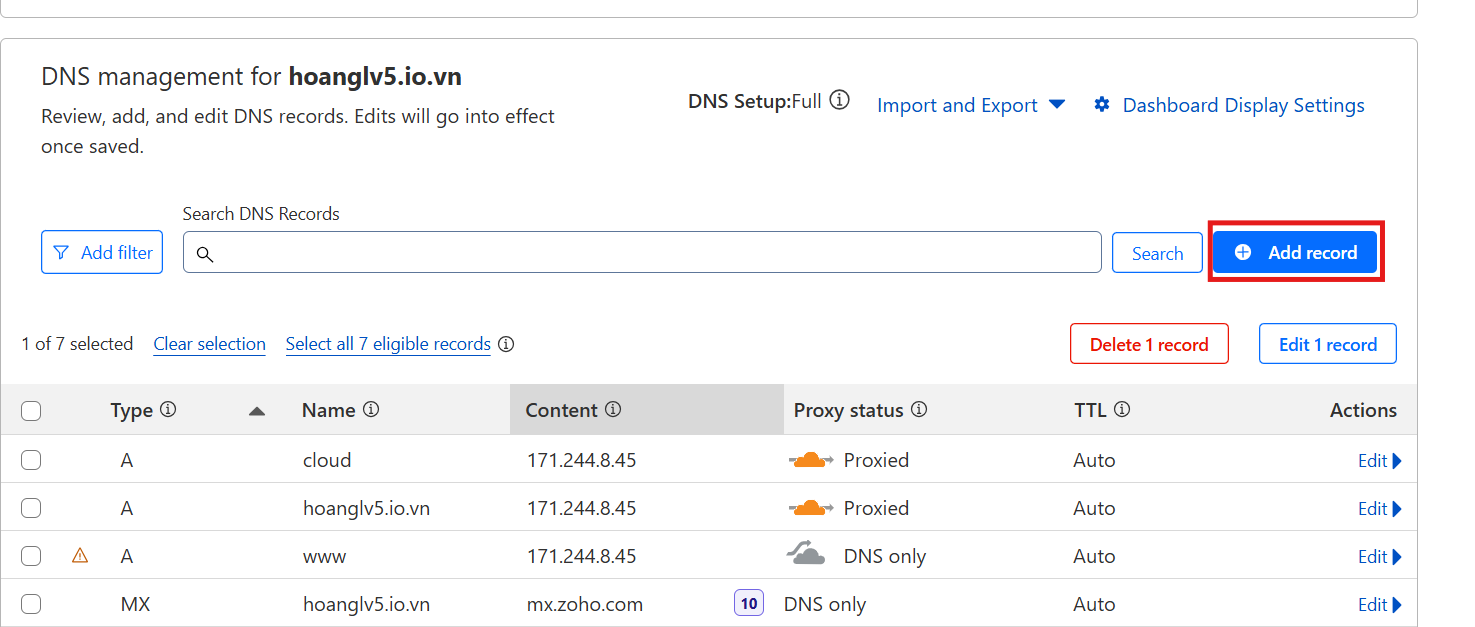Check the checkbox for the MX record
Viewport: 1475px width, 627px height.
tap(31, 604)
